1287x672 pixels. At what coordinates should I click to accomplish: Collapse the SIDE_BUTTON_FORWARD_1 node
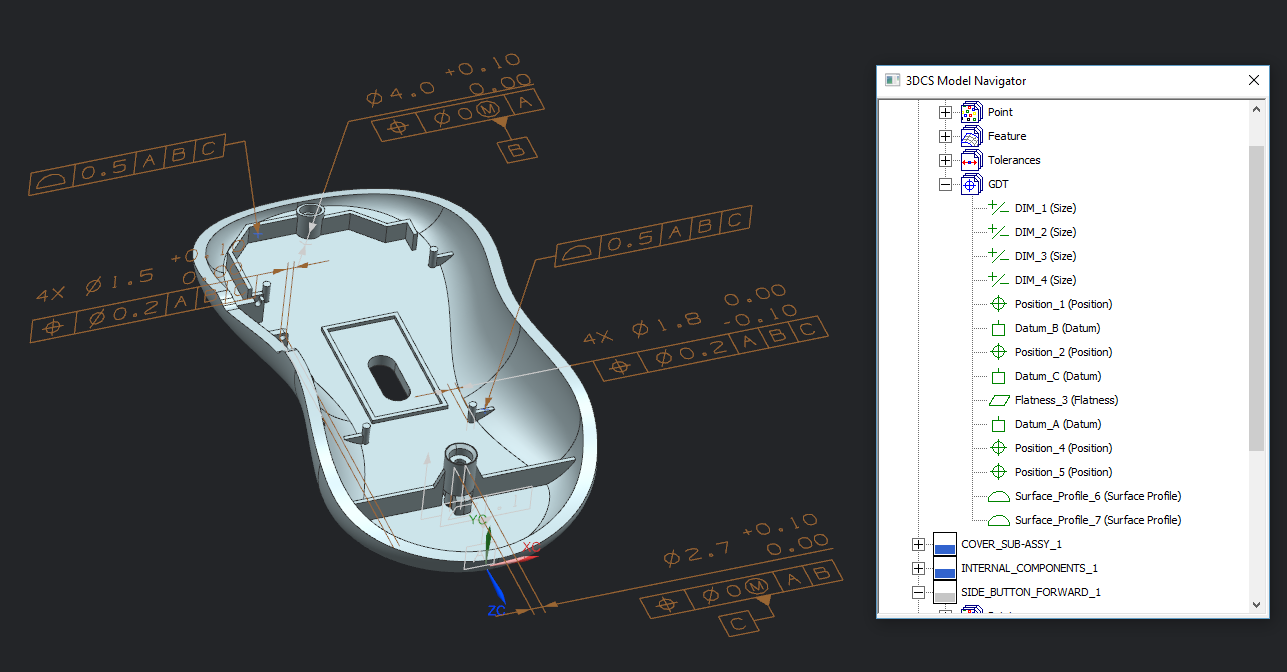tap(918, 591)
